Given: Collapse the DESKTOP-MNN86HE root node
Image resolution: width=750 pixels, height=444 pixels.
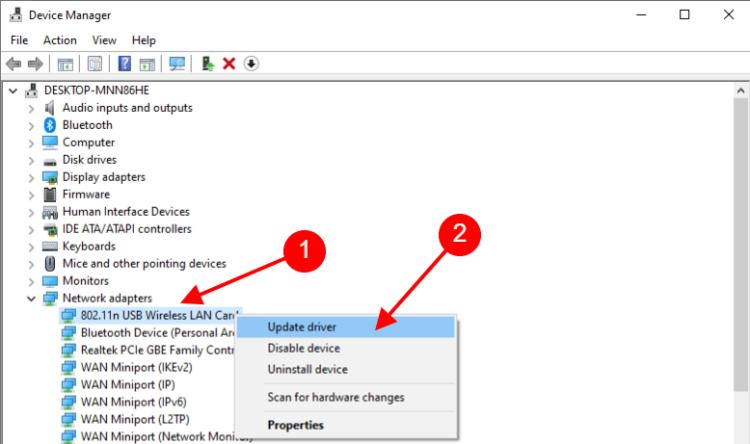Looking at the screenshot, I should point(13,90).
